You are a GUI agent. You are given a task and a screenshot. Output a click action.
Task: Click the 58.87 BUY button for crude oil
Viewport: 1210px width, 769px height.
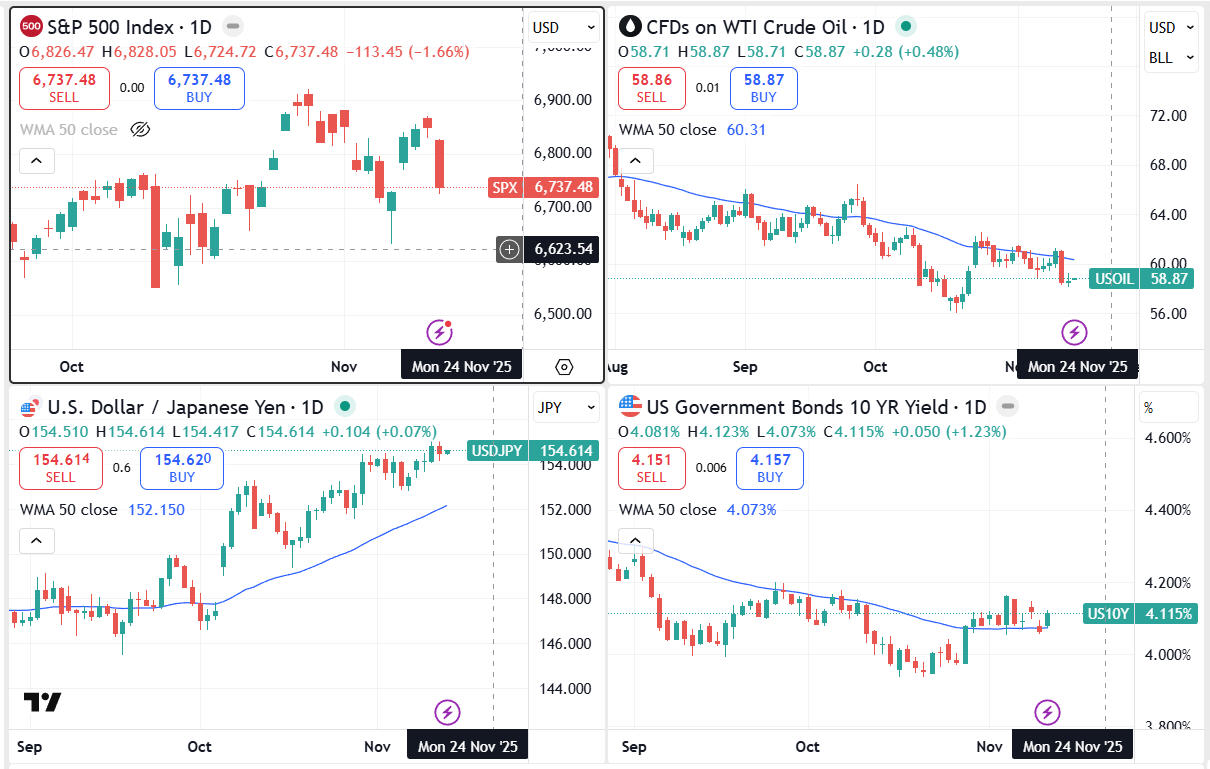[x=763, y=88]
